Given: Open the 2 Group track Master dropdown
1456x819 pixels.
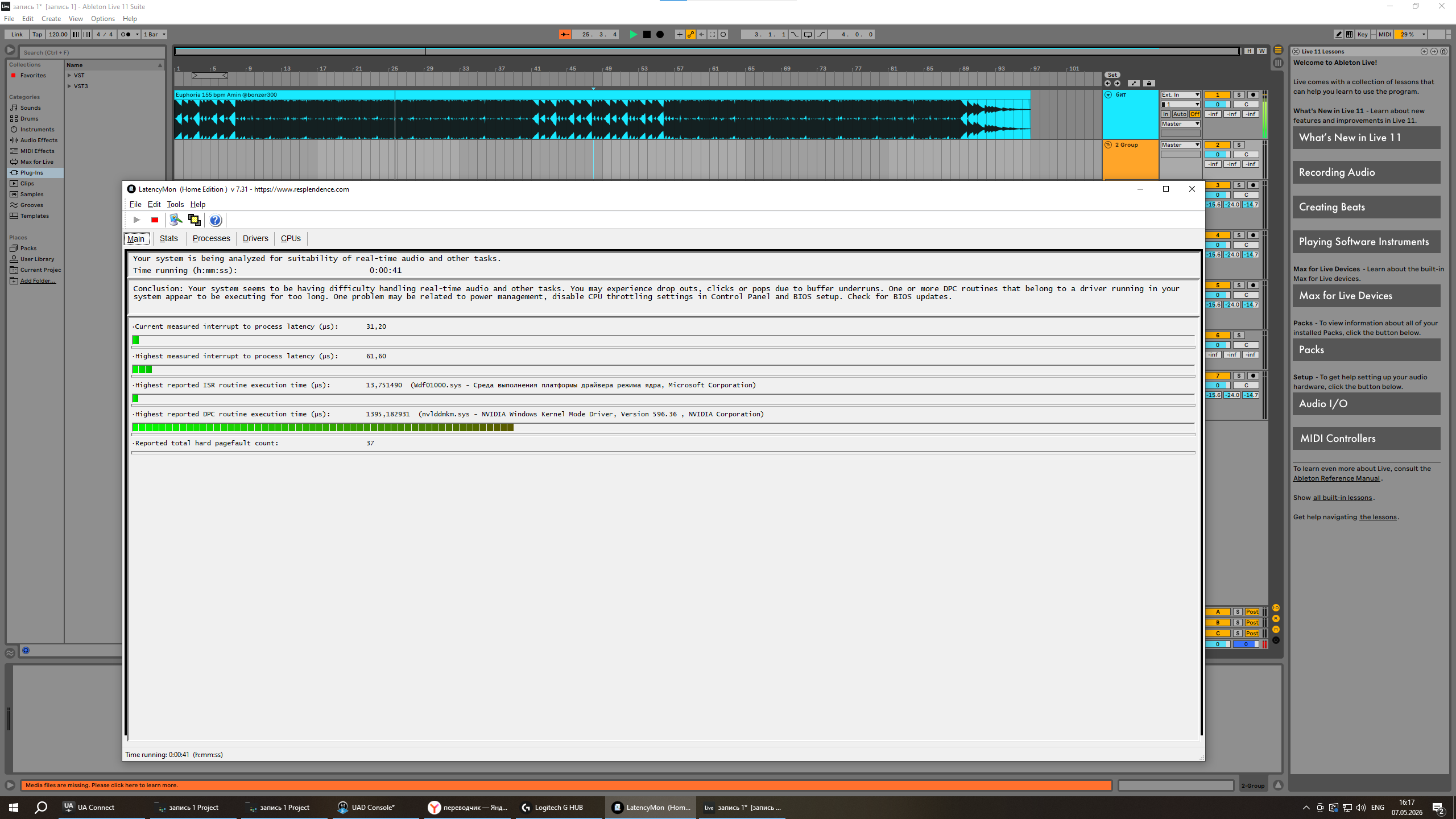Looking at the screenshot, I should pyautogui.click(x=1180, y=145).
